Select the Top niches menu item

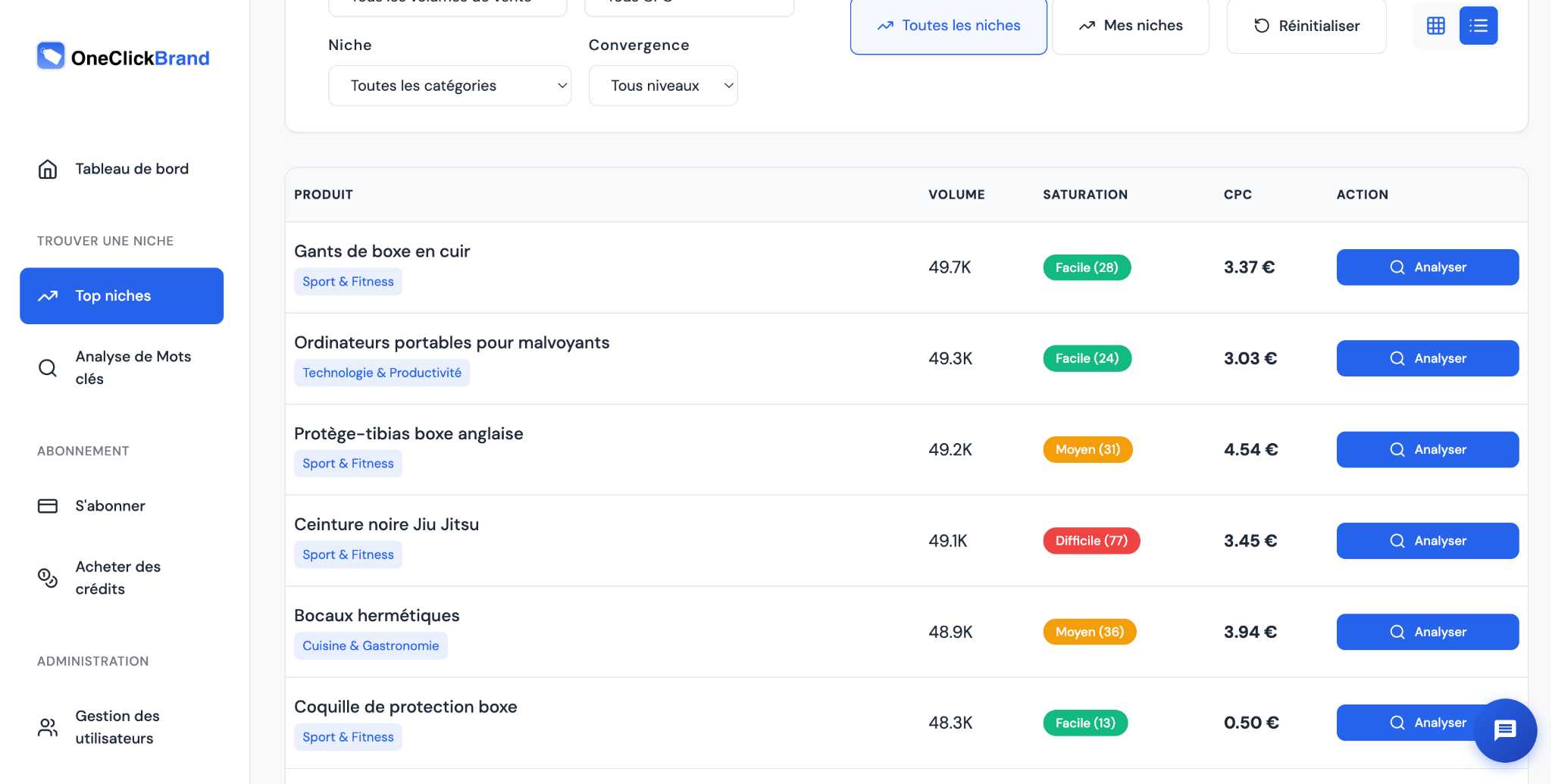(x=121, y=295)
